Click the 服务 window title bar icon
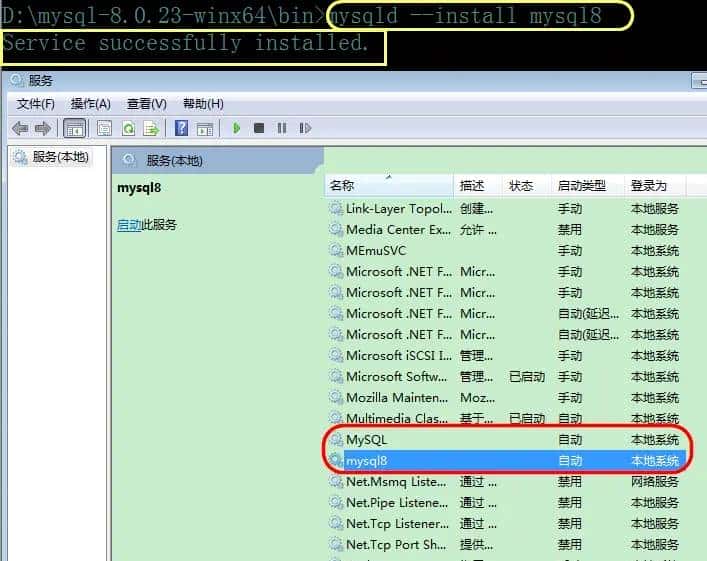Viewport: 707px width, 561px height. point(18,80)
